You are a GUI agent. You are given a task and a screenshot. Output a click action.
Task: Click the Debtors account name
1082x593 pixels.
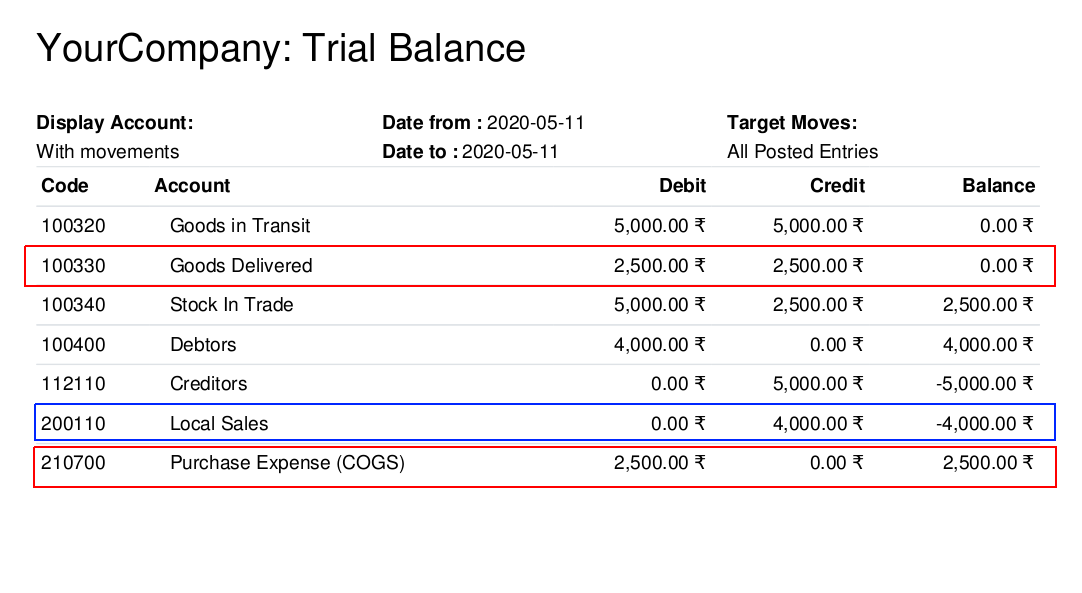pos(203,344)
